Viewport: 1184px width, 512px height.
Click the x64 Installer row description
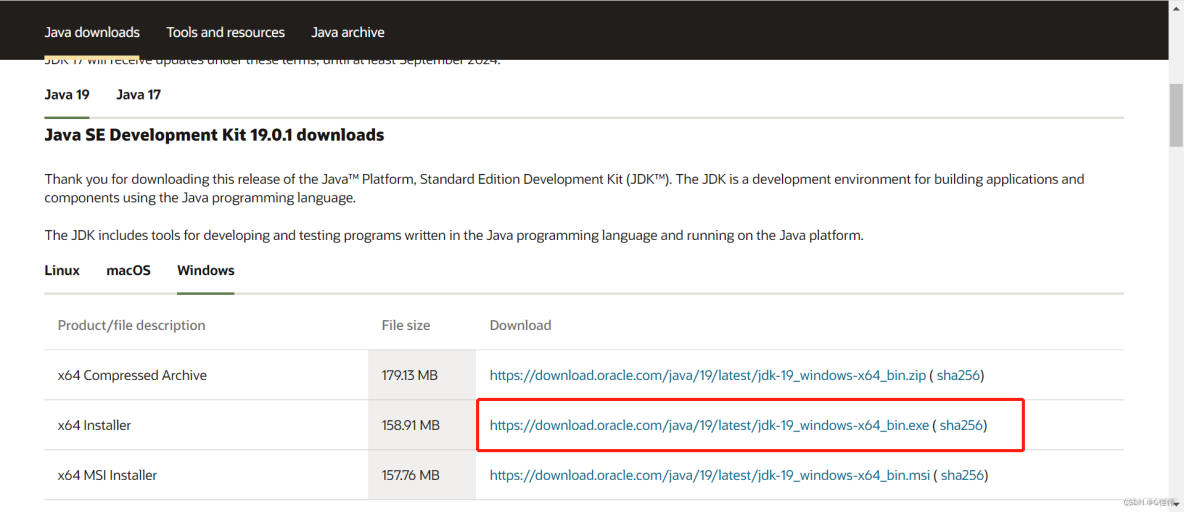(94, 426)
